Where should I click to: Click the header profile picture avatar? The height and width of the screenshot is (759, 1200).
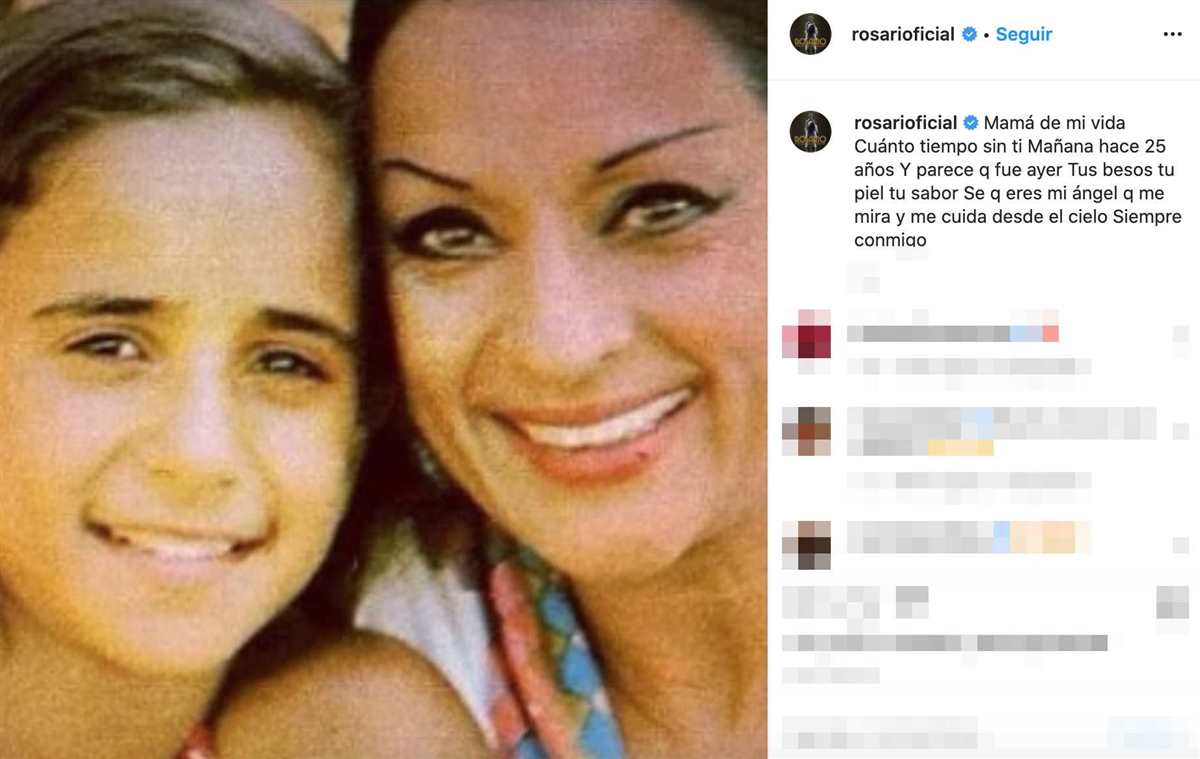(x=810, y=34)
